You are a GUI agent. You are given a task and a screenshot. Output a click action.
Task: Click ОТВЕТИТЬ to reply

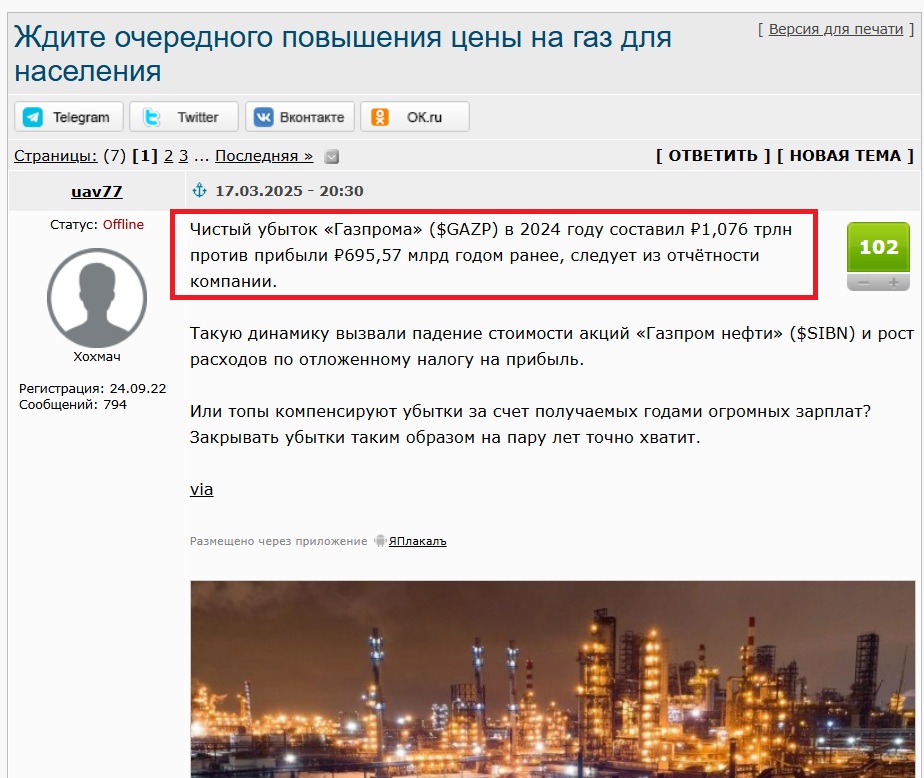(x=713, y=156)
